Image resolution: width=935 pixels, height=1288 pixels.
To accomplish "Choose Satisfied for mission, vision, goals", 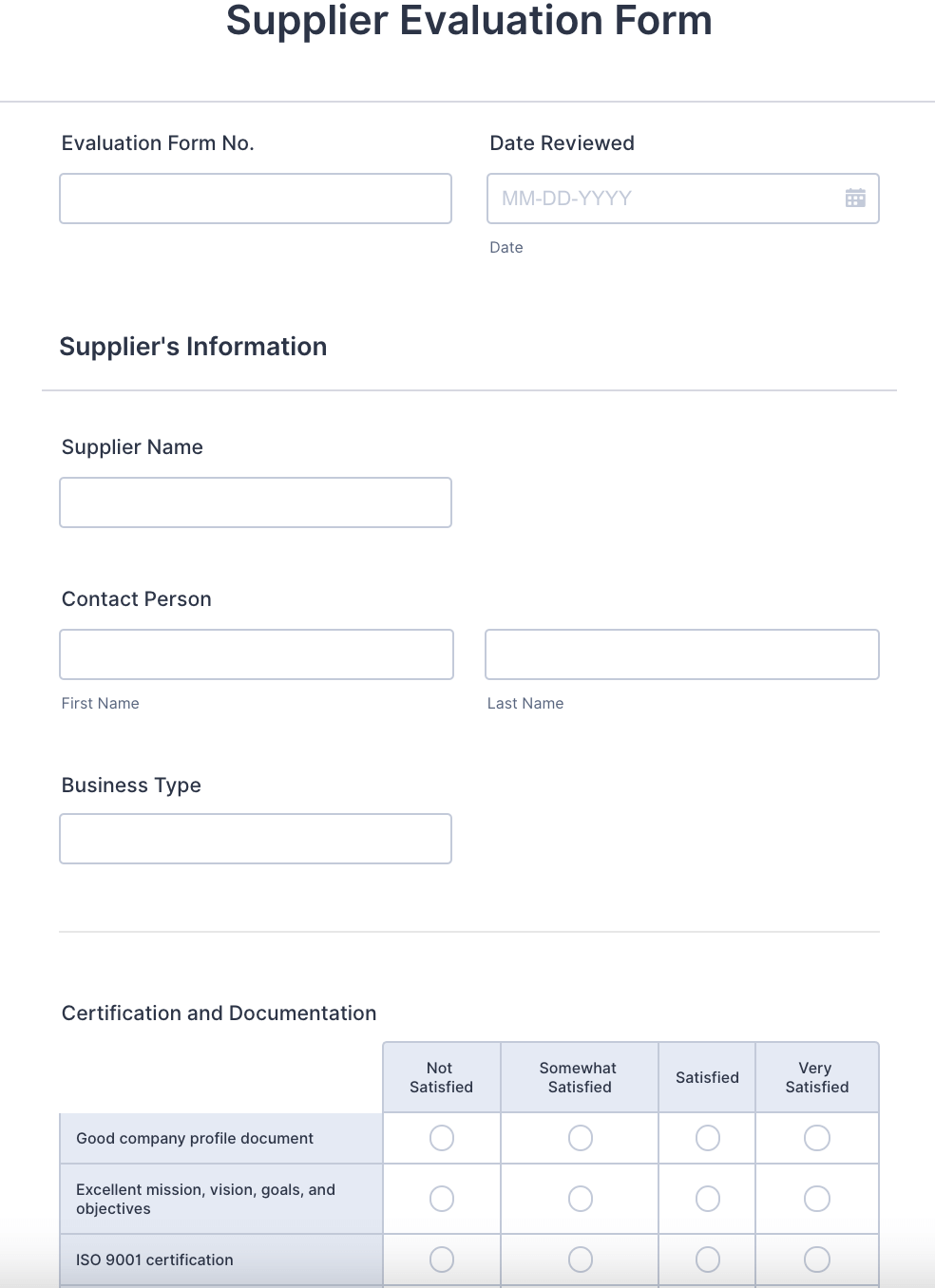I will pyautogui.click(x=708, y=1199).
